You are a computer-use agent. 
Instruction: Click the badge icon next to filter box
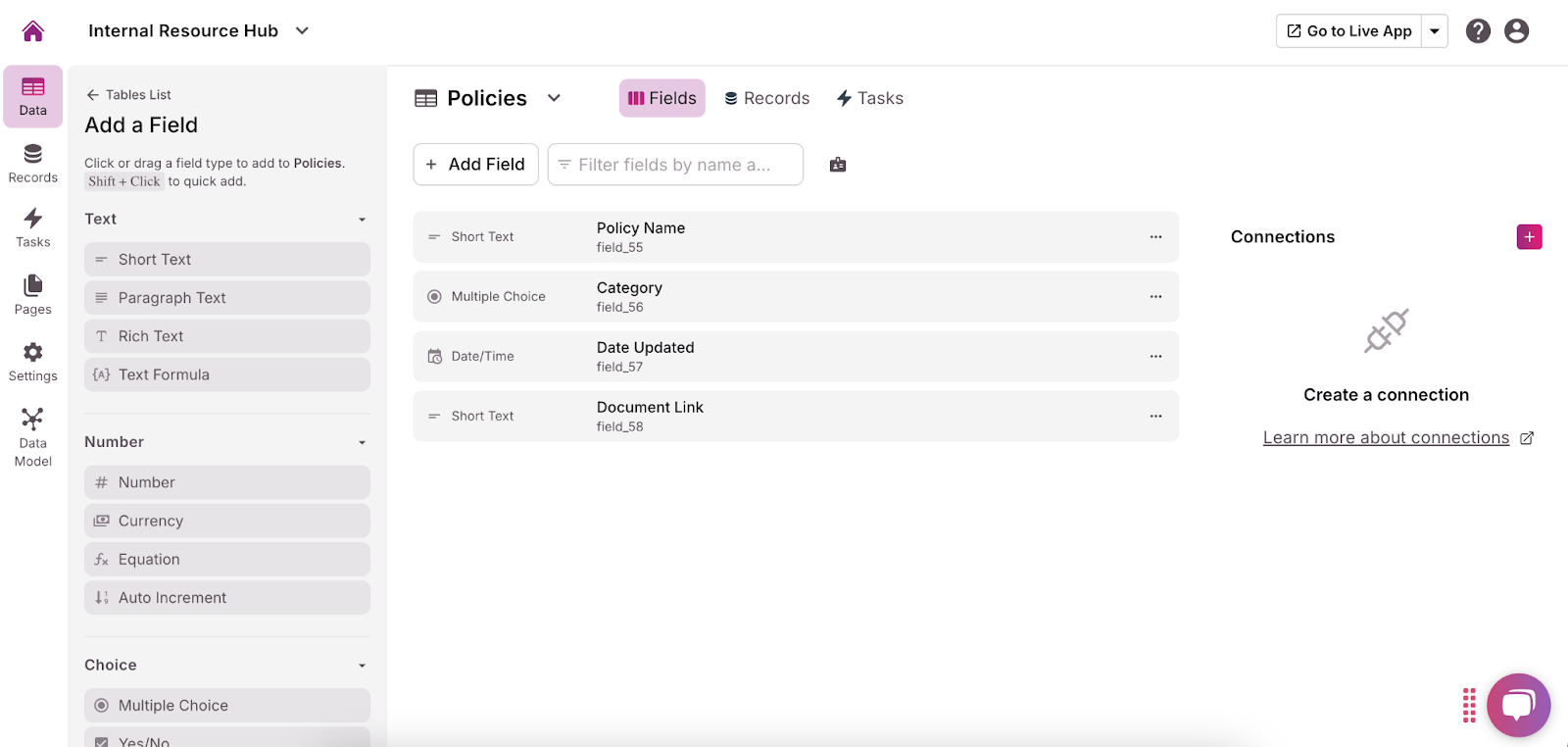pyautogui.click(x=838, y=165)
